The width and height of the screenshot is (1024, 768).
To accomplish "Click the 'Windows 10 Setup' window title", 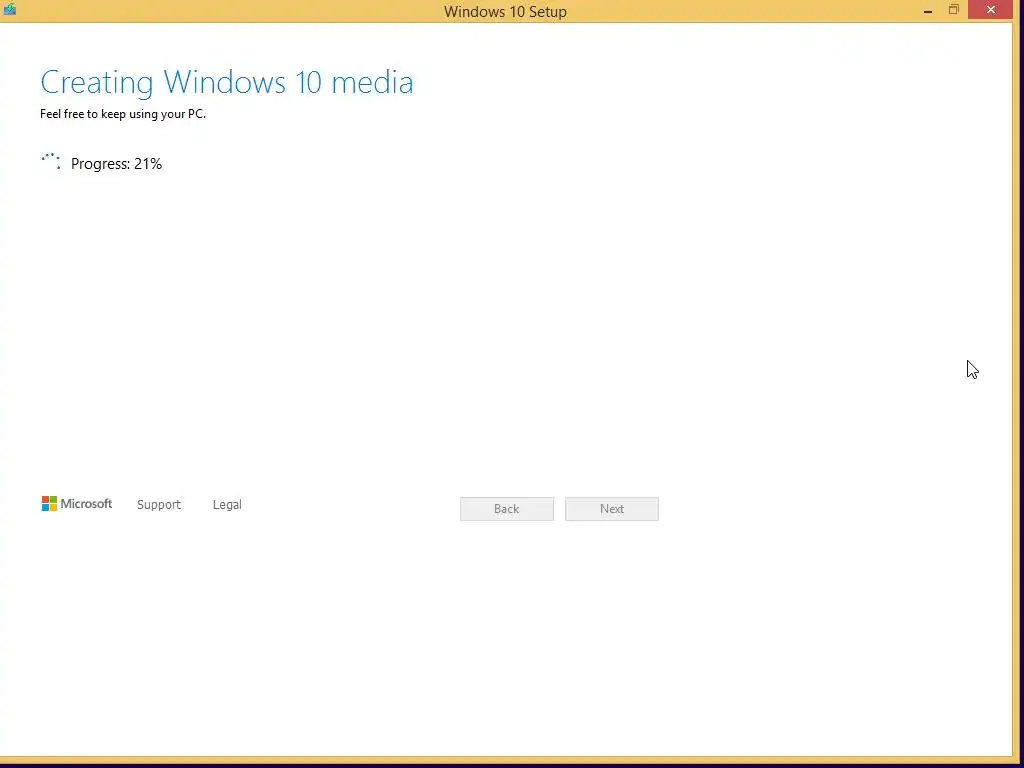I will pos(505,12).
